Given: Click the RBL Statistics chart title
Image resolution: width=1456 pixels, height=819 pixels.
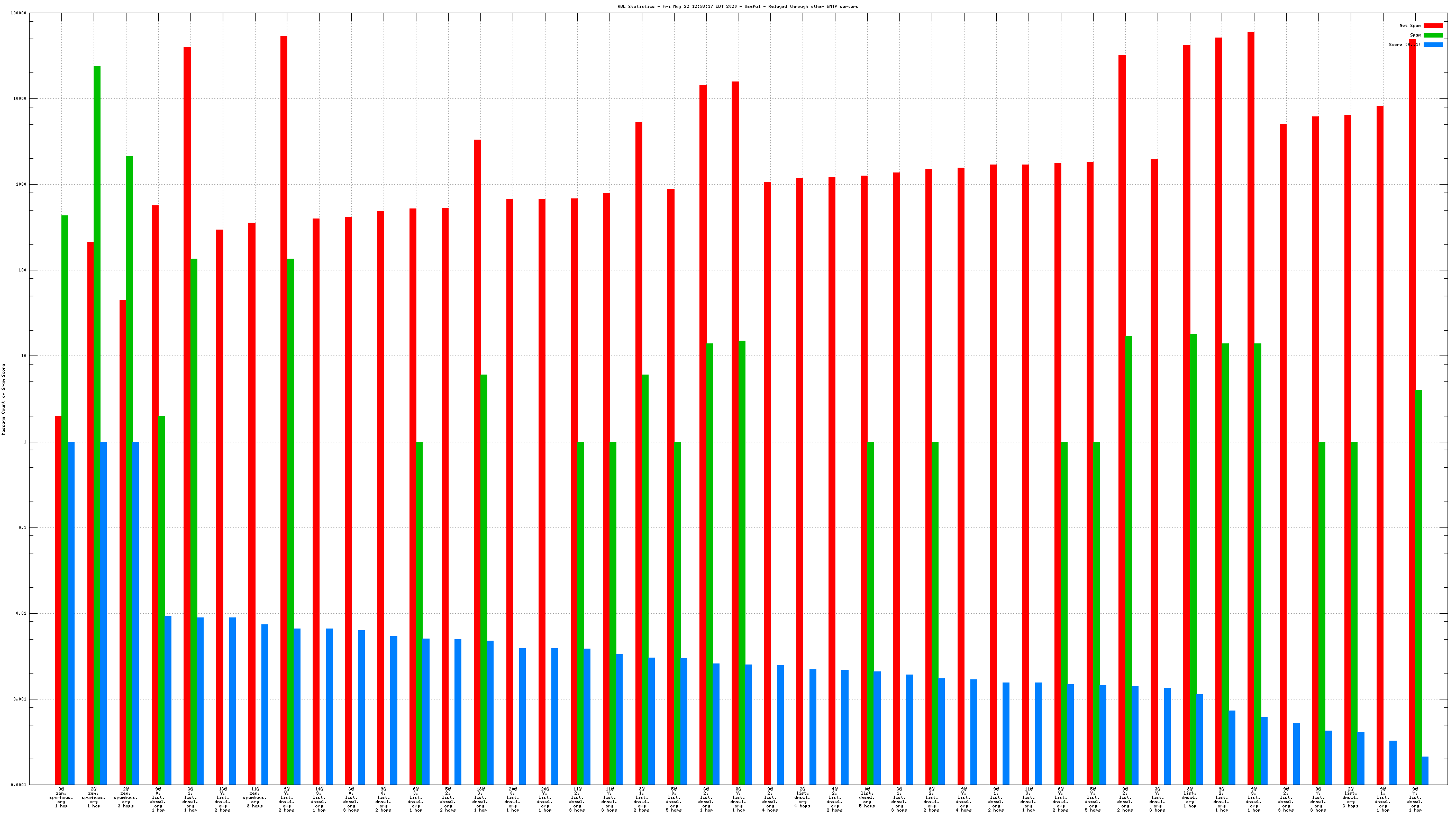Looking at the screenshot, I should tap(737, 6).
